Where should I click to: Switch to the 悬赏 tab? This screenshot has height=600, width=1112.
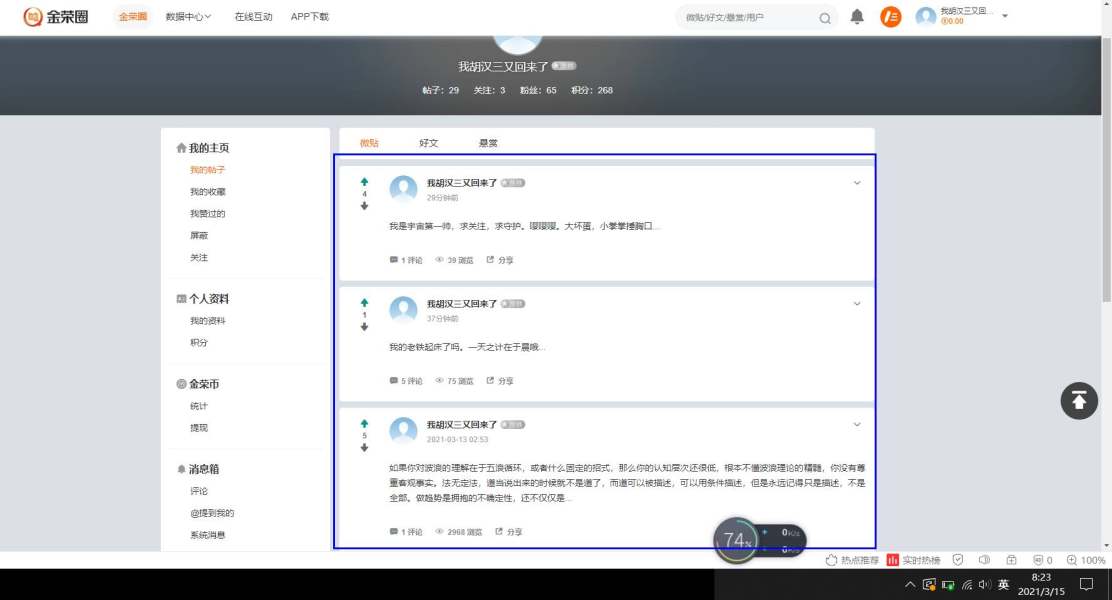[488, 143]
